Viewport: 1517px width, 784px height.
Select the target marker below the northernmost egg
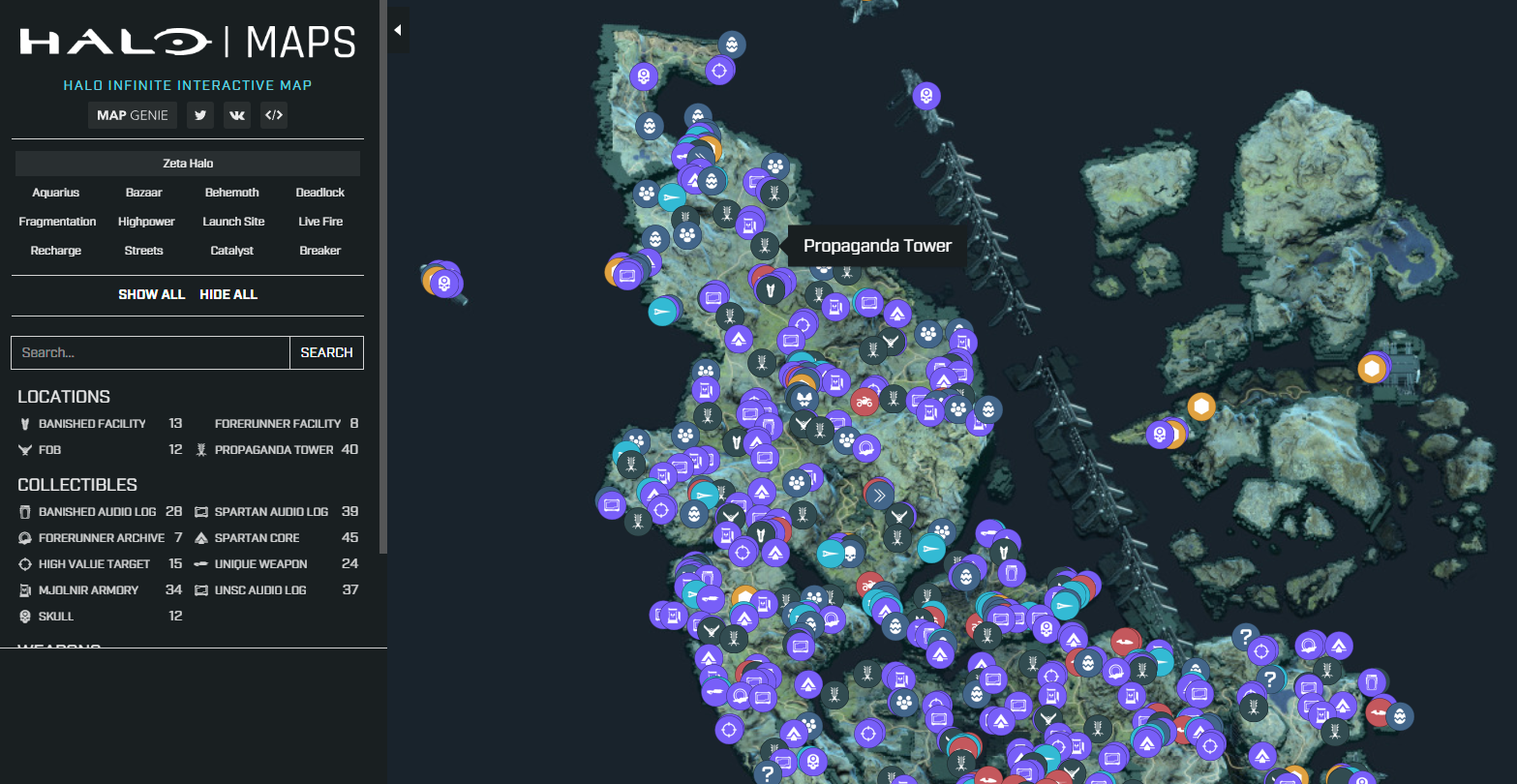point(718,70)
